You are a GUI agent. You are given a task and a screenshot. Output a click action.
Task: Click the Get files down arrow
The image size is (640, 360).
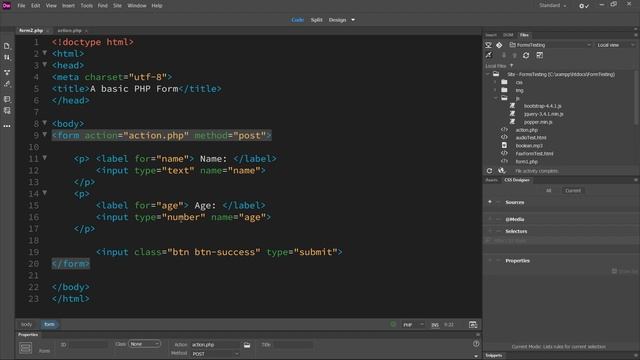[504, 55]
